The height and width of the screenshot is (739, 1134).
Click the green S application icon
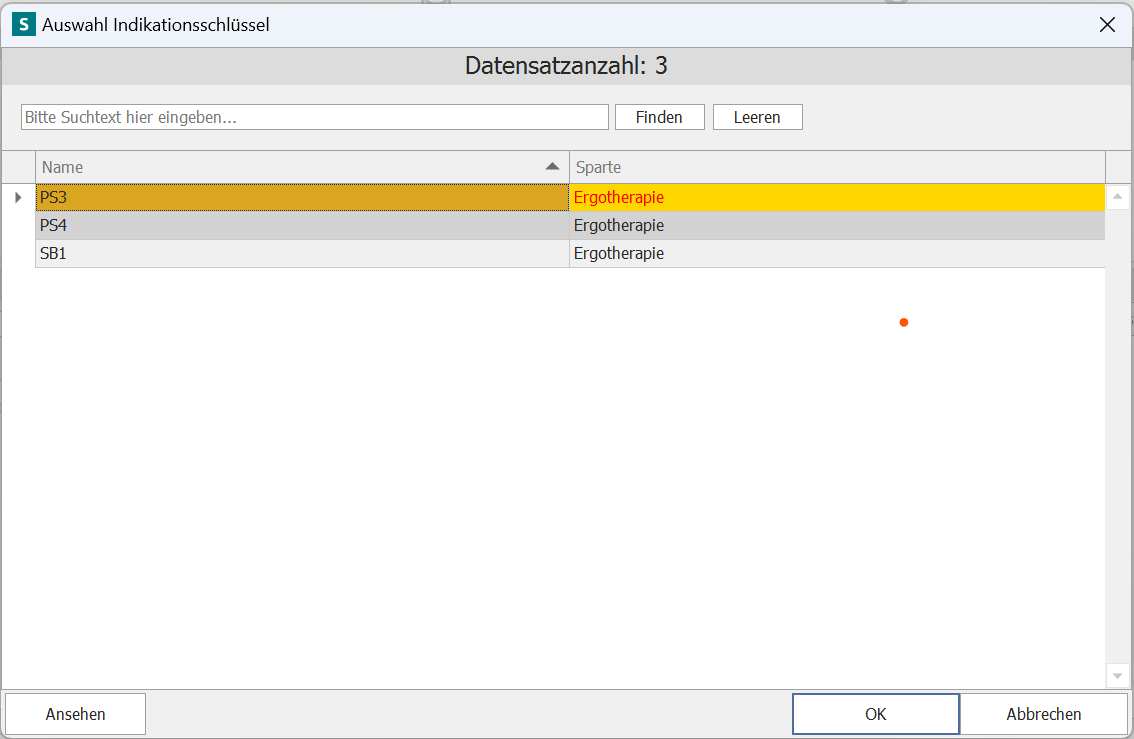(x=24, y=25)
